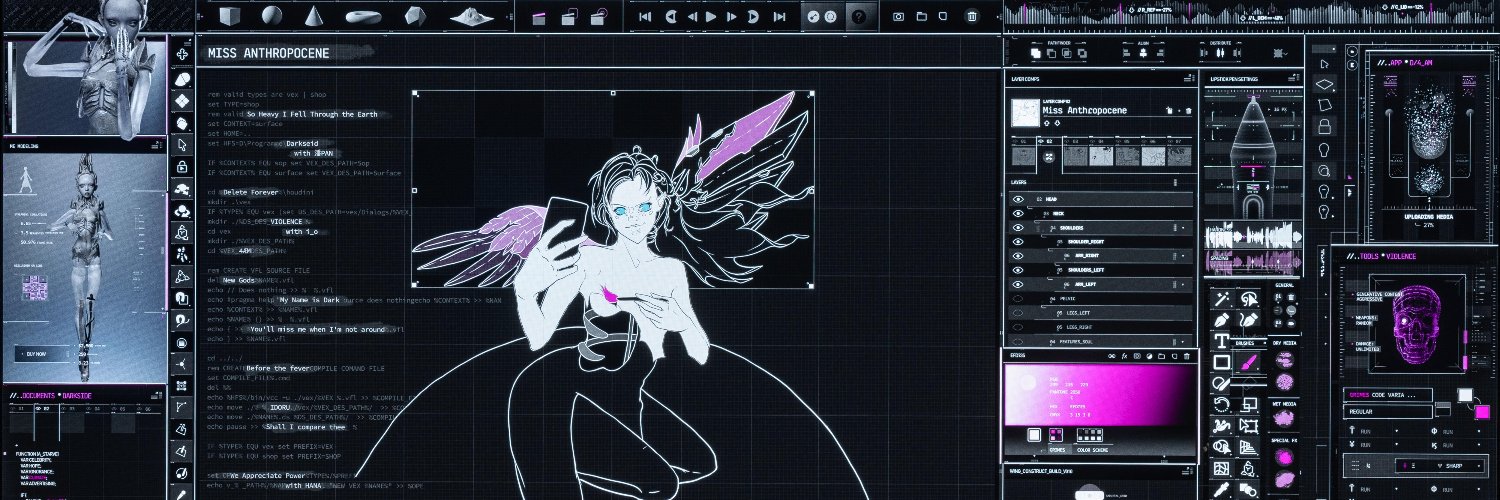Hide the SHOULDERS layer
Image resolution: width=1500 pixels, height=500 pixels.
(1018, 228)
